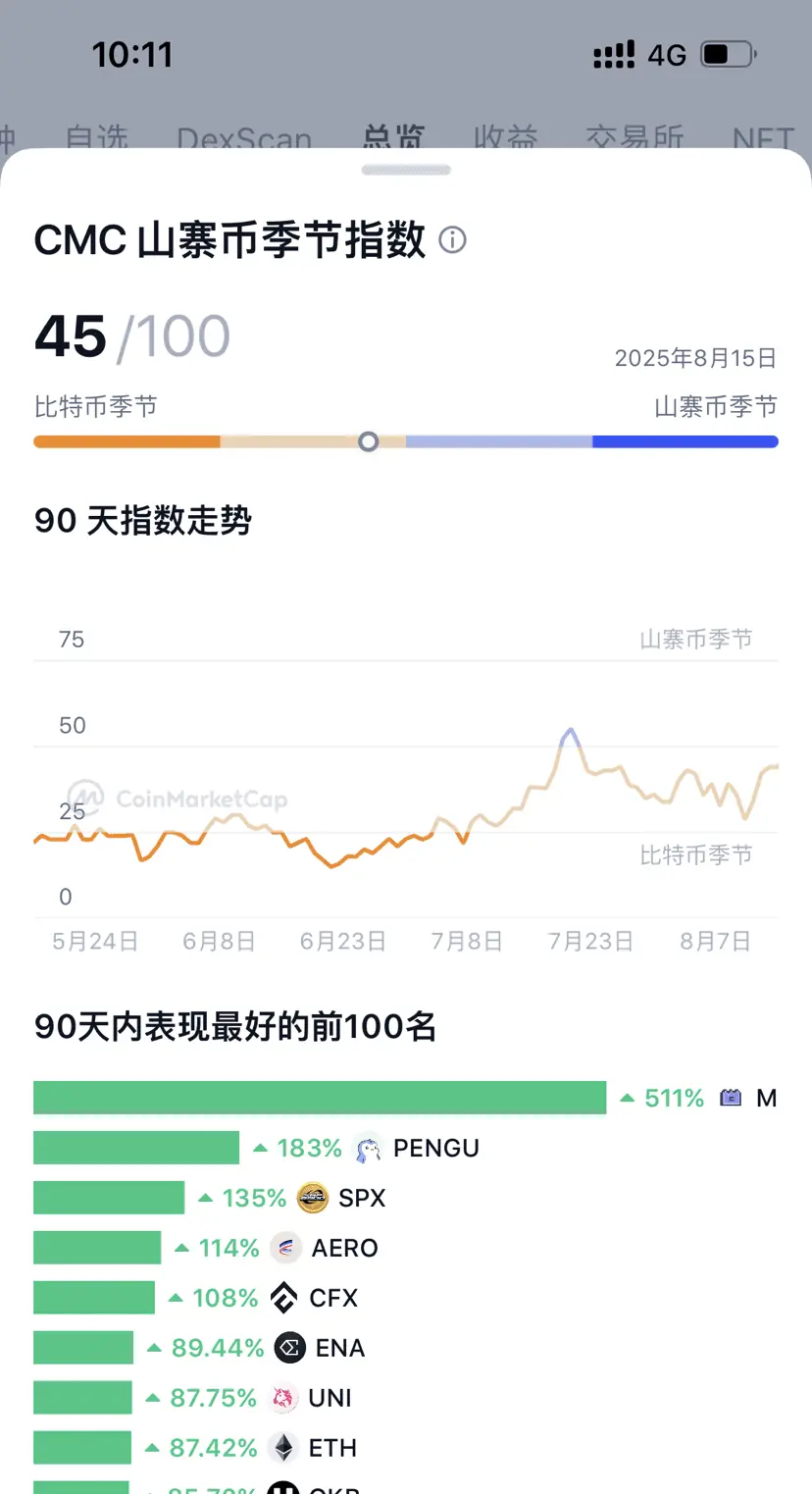Tap the sheet drag handle at top
This screenshot has width=812, height=1494.
pos(406,170)
